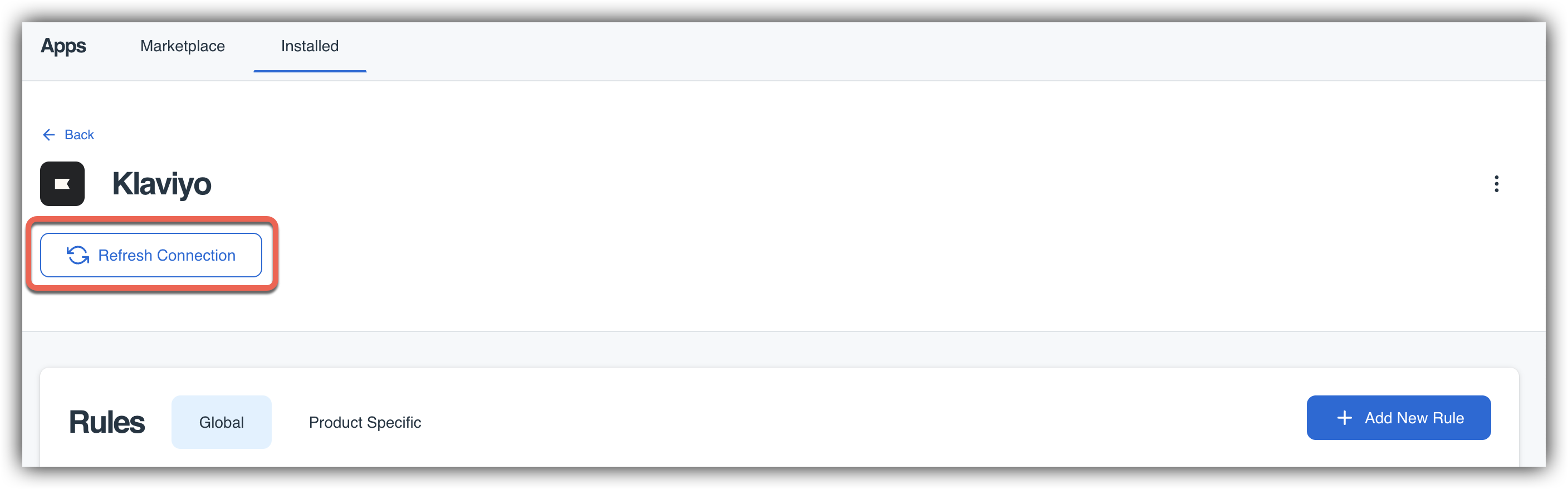
Task: Click the Add New Rule label text
Action: pyautogui.click(x=1414, y=418)
